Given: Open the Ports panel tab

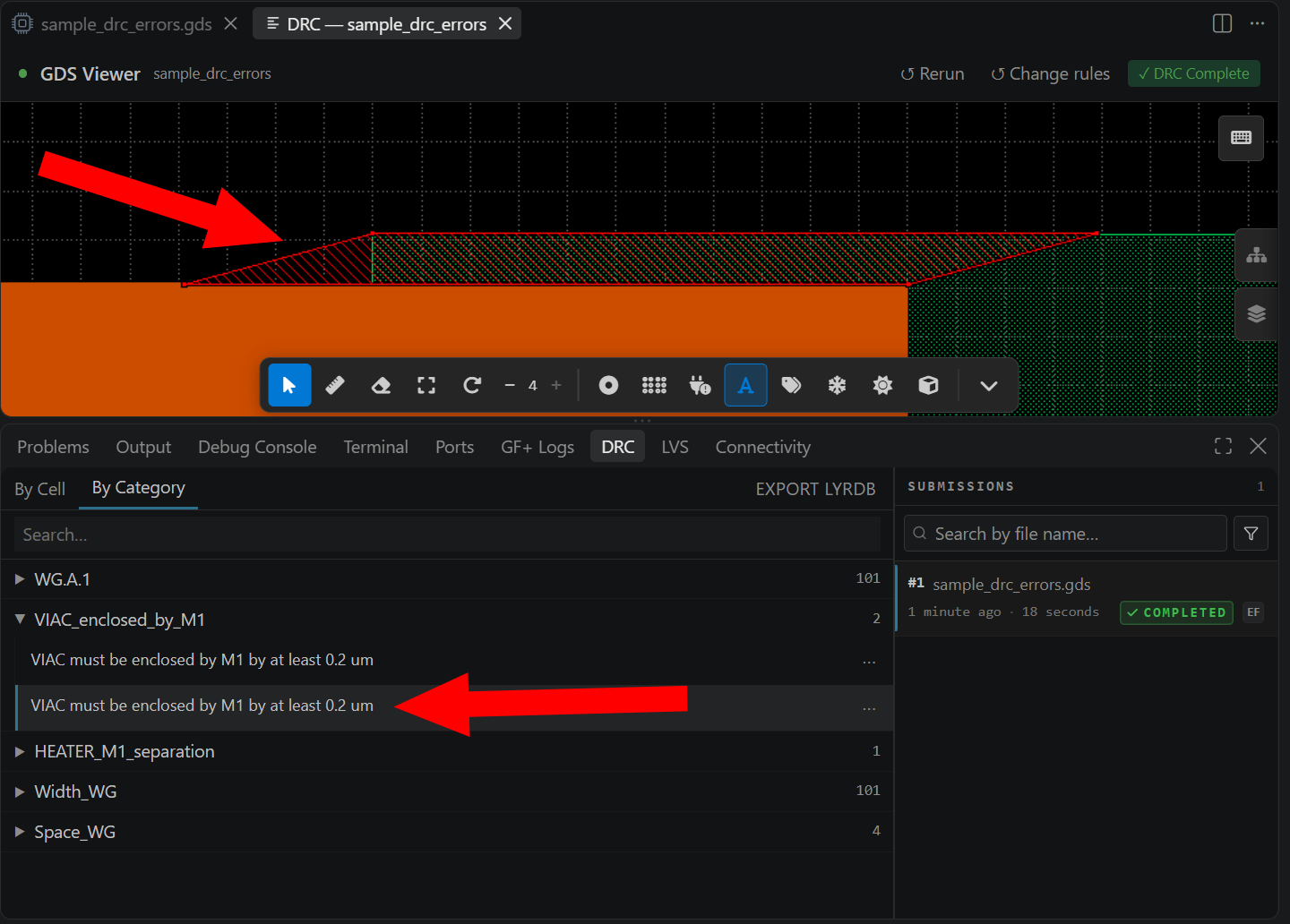Looking at the screenshot, I should (x=454, y=447).
